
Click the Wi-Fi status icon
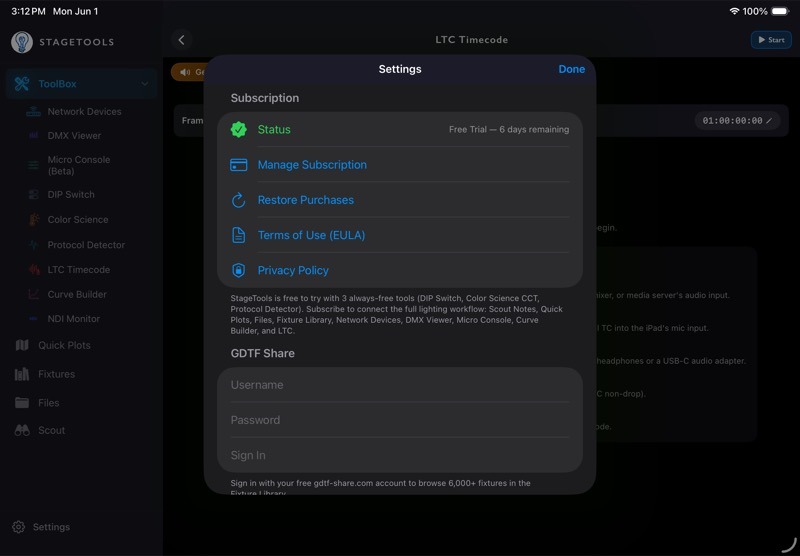(734, 11)
